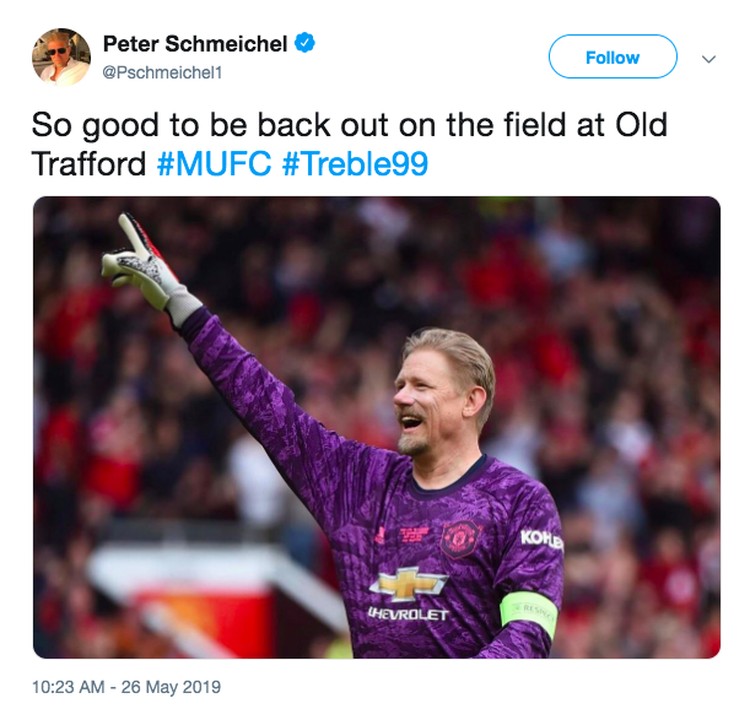
Task: Click the CHEVROLET text on the jersey
Action: (x=408, y=614)
